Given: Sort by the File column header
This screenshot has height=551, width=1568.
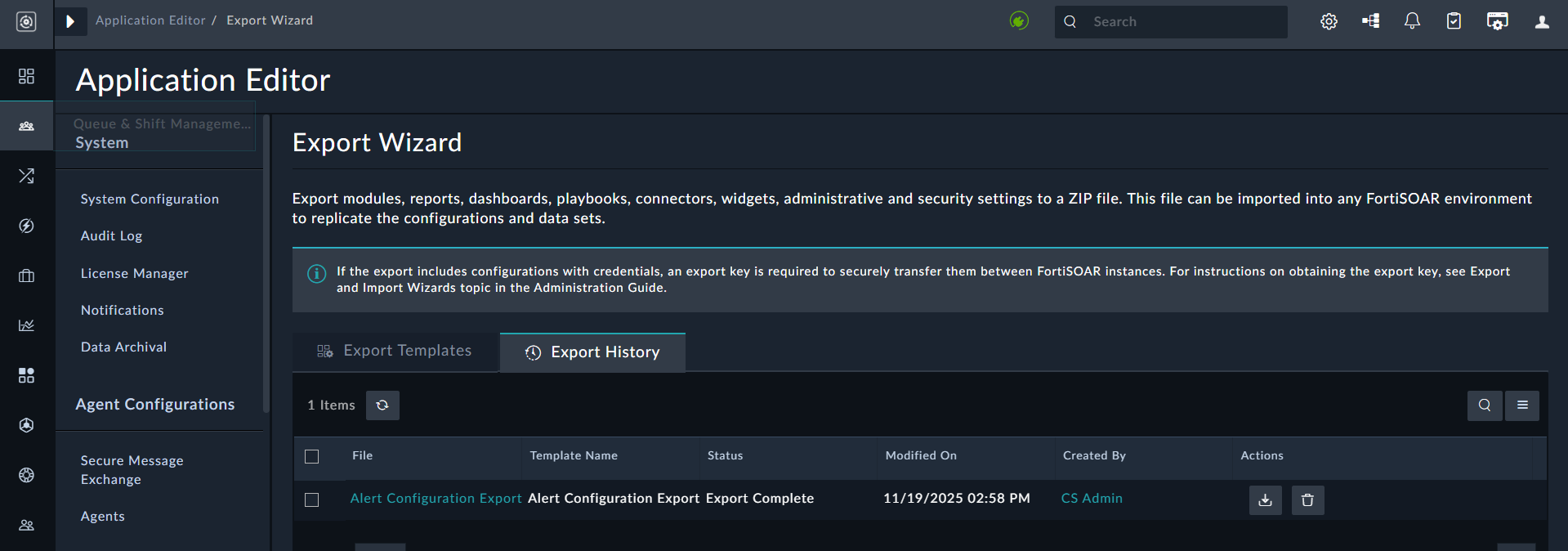Looking at the screenshot, I should [362, 456].
